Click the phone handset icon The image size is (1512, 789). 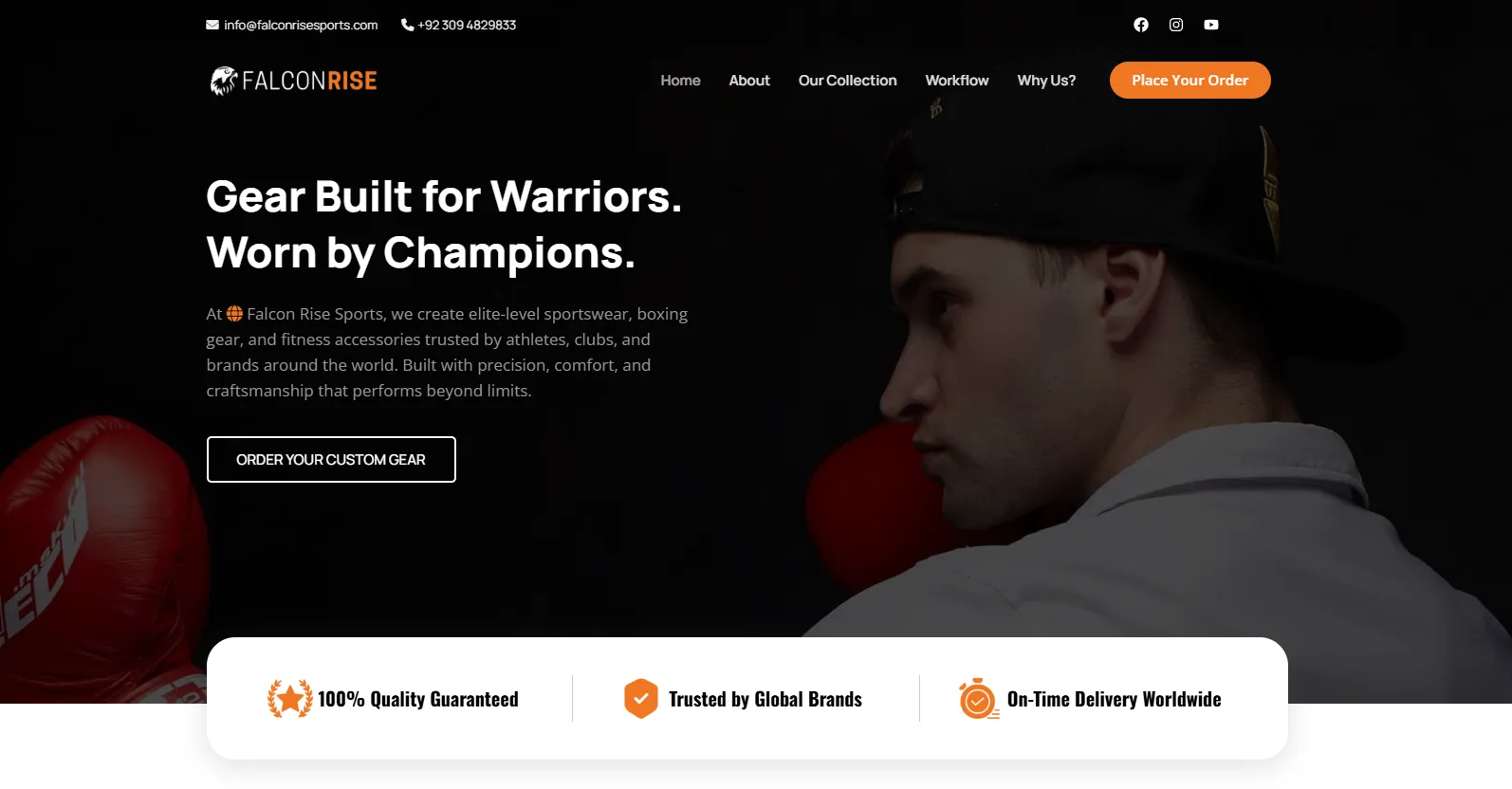click(x=407, y=25)
